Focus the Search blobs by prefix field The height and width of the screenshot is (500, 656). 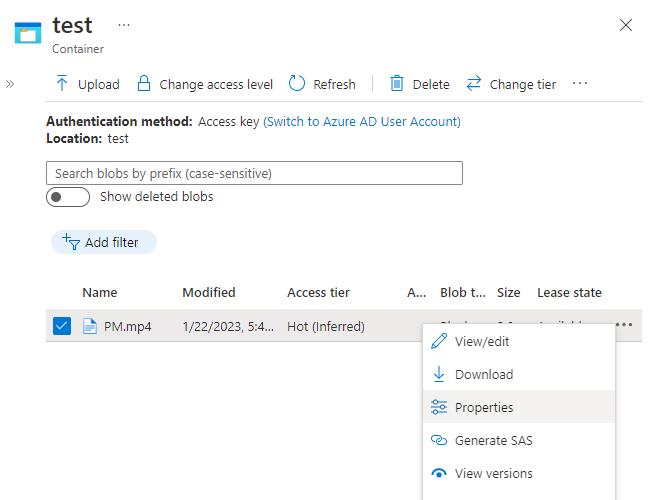point(254,173)
